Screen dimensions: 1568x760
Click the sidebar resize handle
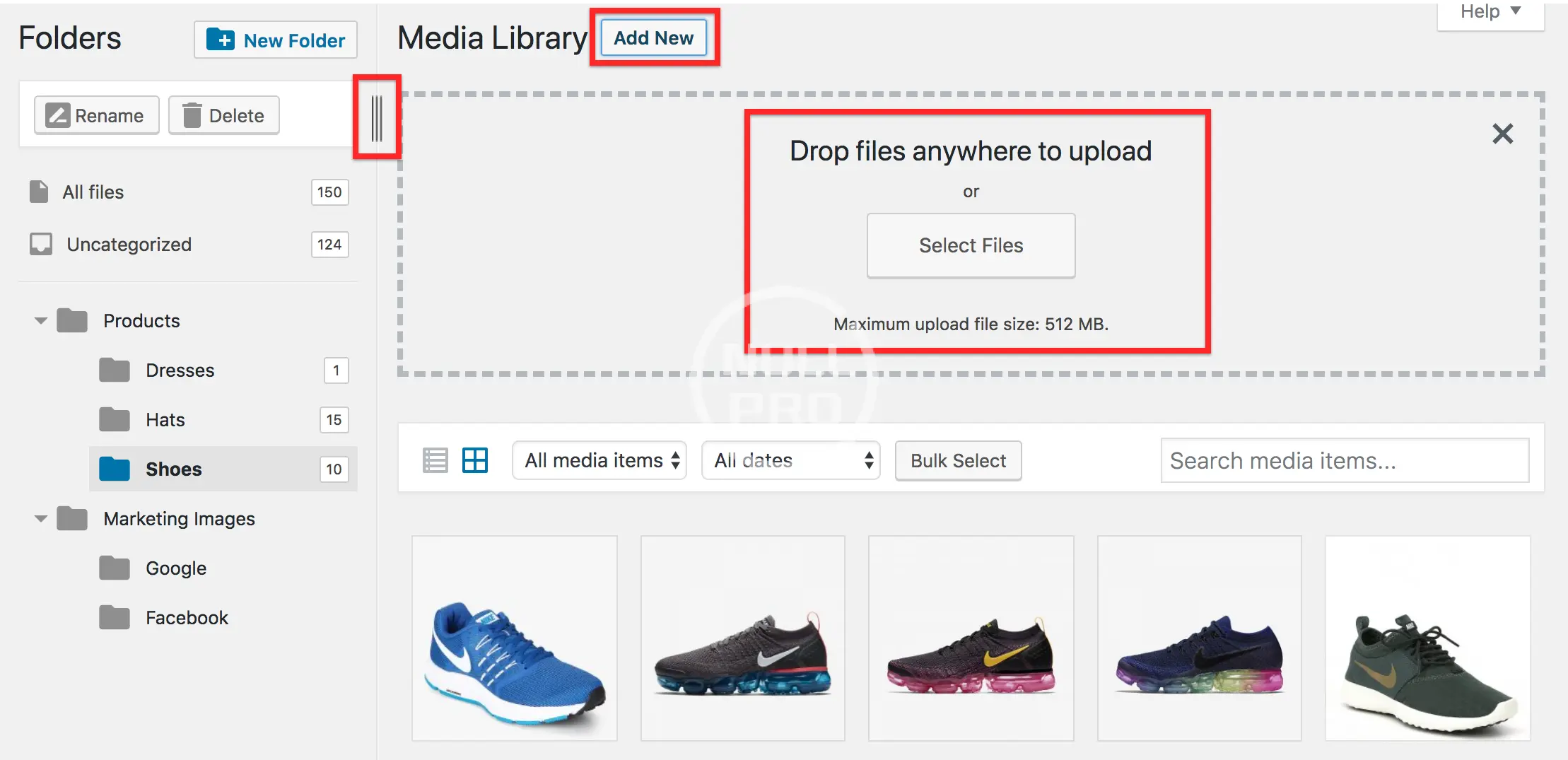coord(377,118)
